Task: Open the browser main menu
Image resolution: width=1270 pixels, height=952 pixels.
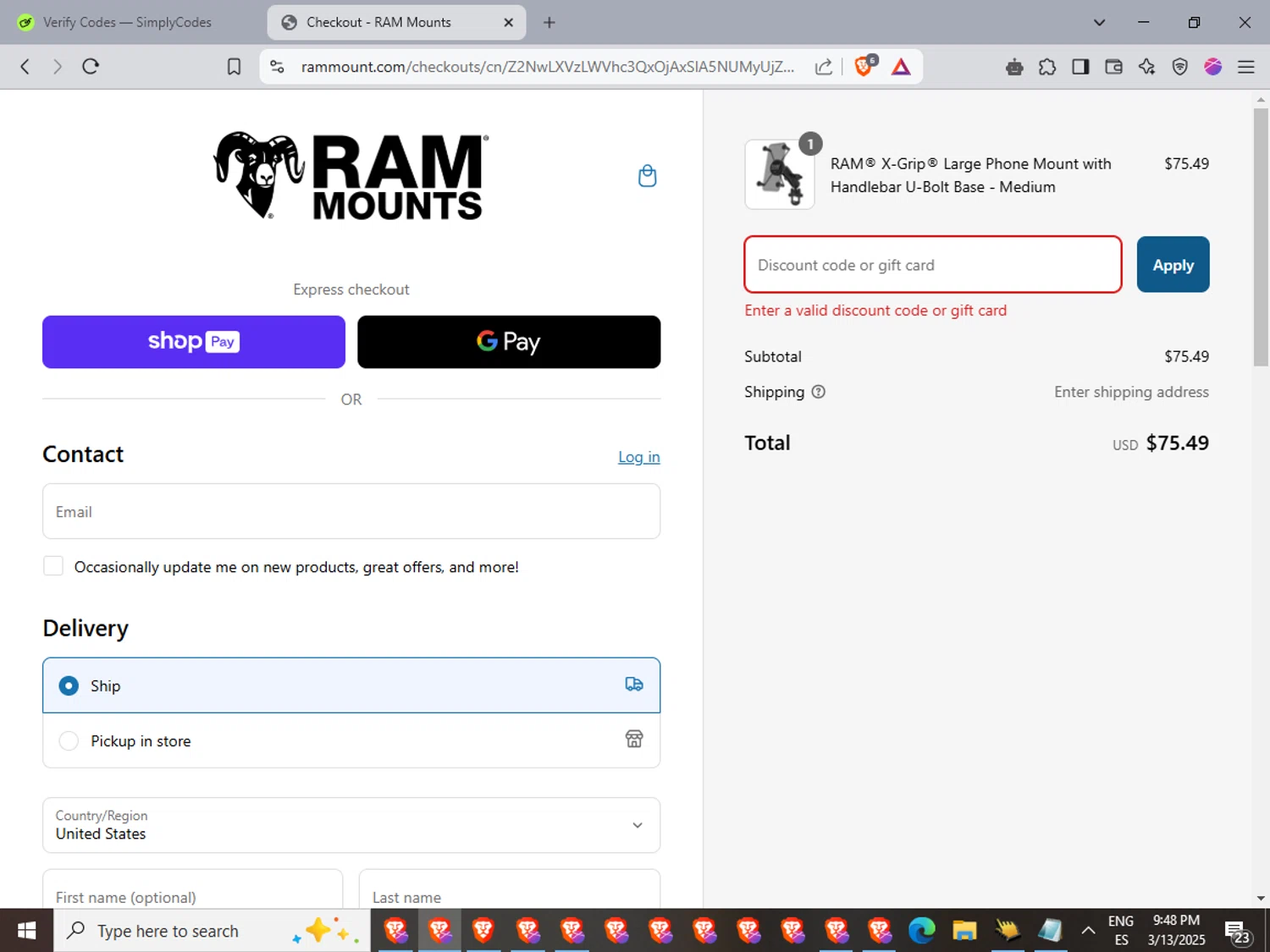Action: click(1245, 67)
